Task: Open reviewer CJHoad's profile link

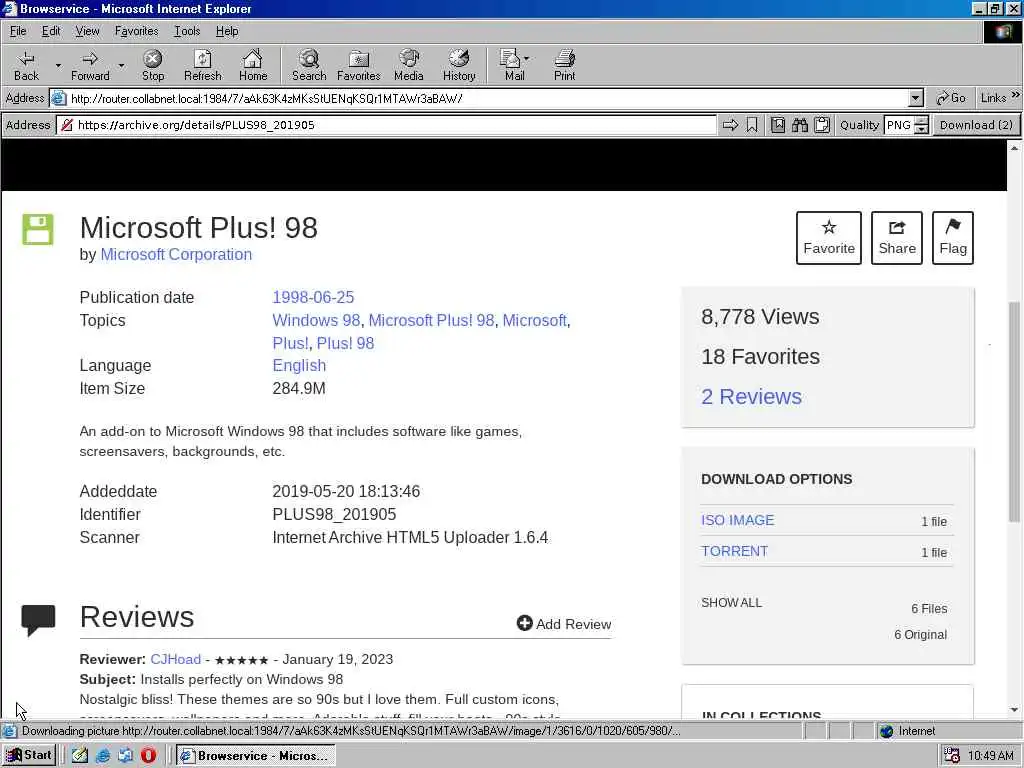Action: [175, 659]
